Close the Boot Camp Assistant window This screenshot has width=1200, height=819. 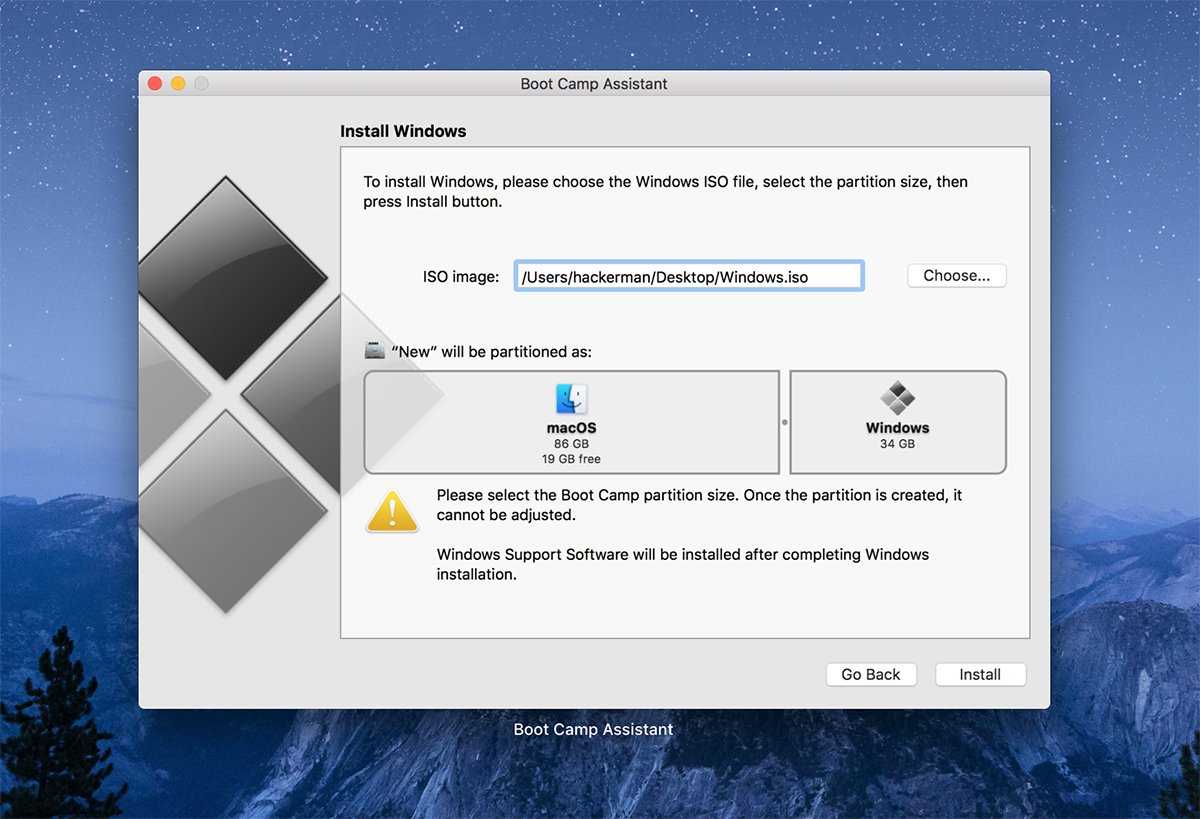[x=155, y=84]
